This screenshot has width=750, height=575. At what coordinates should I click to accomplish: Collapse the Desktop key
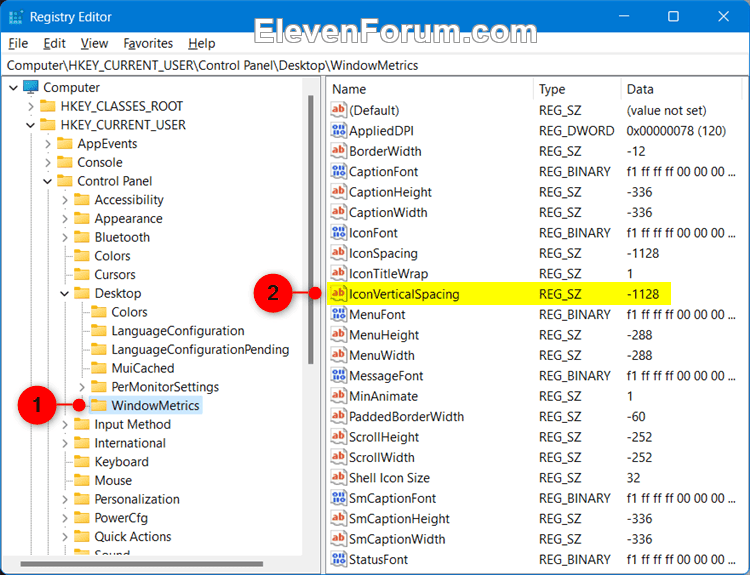click(x=65, y=293)
